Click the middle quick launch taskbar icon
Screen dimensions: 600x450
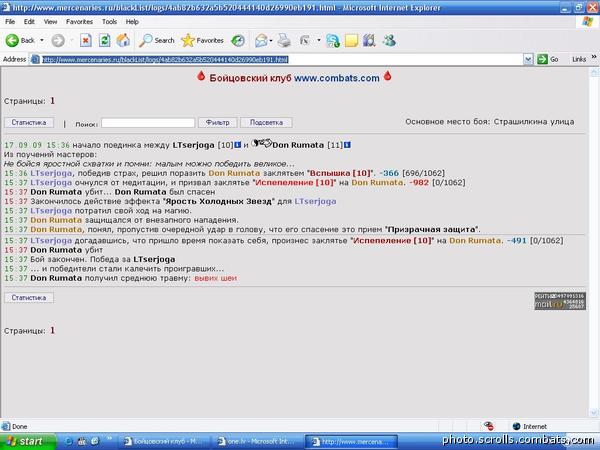coord(82,441)
